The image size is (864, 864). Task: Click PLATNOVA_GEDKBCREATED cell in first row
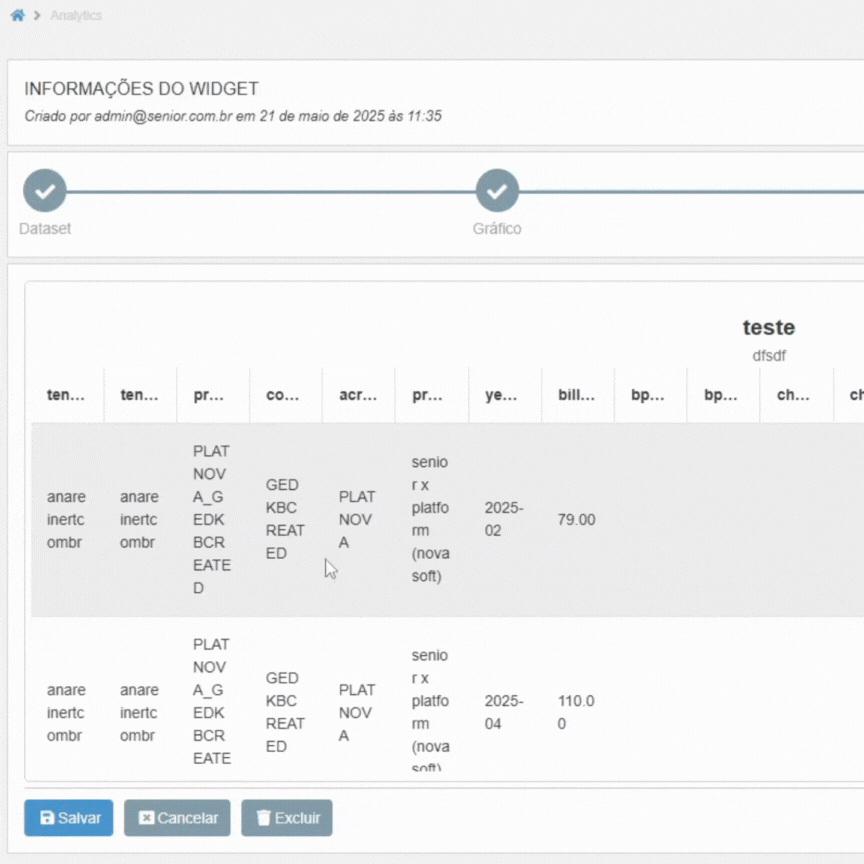(x=212, y=520)
